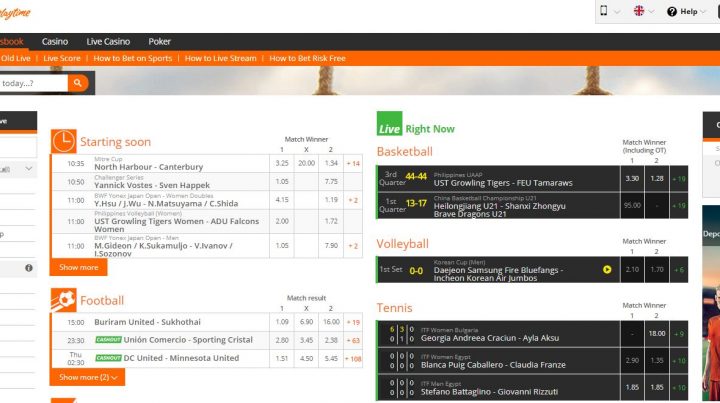Select odds 1.34 for Canterbury

click(x=331, y=163)
